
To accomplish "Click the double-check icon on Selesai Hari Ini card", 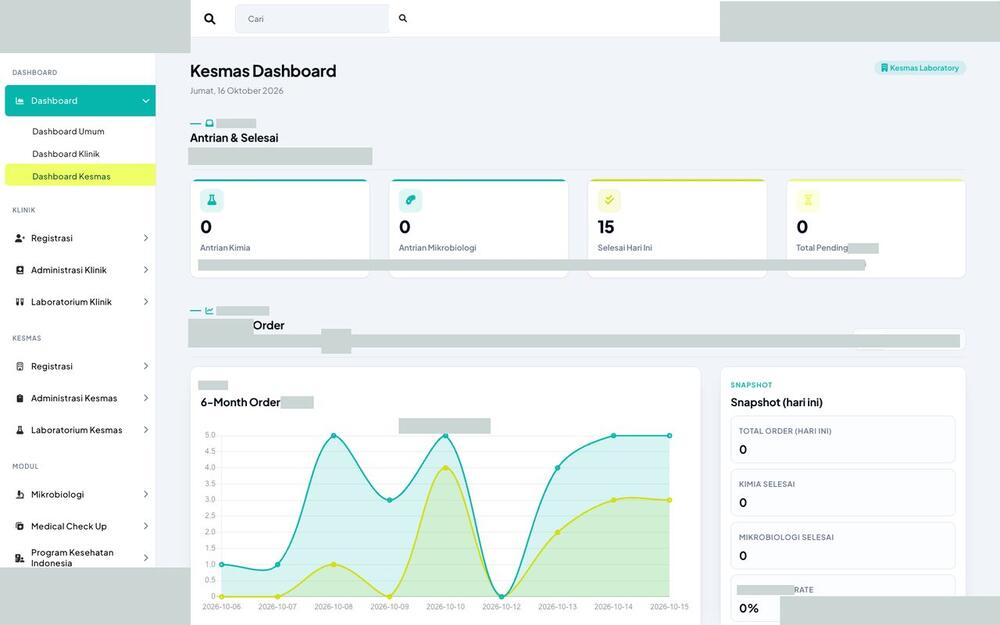I will click(609, 200).
